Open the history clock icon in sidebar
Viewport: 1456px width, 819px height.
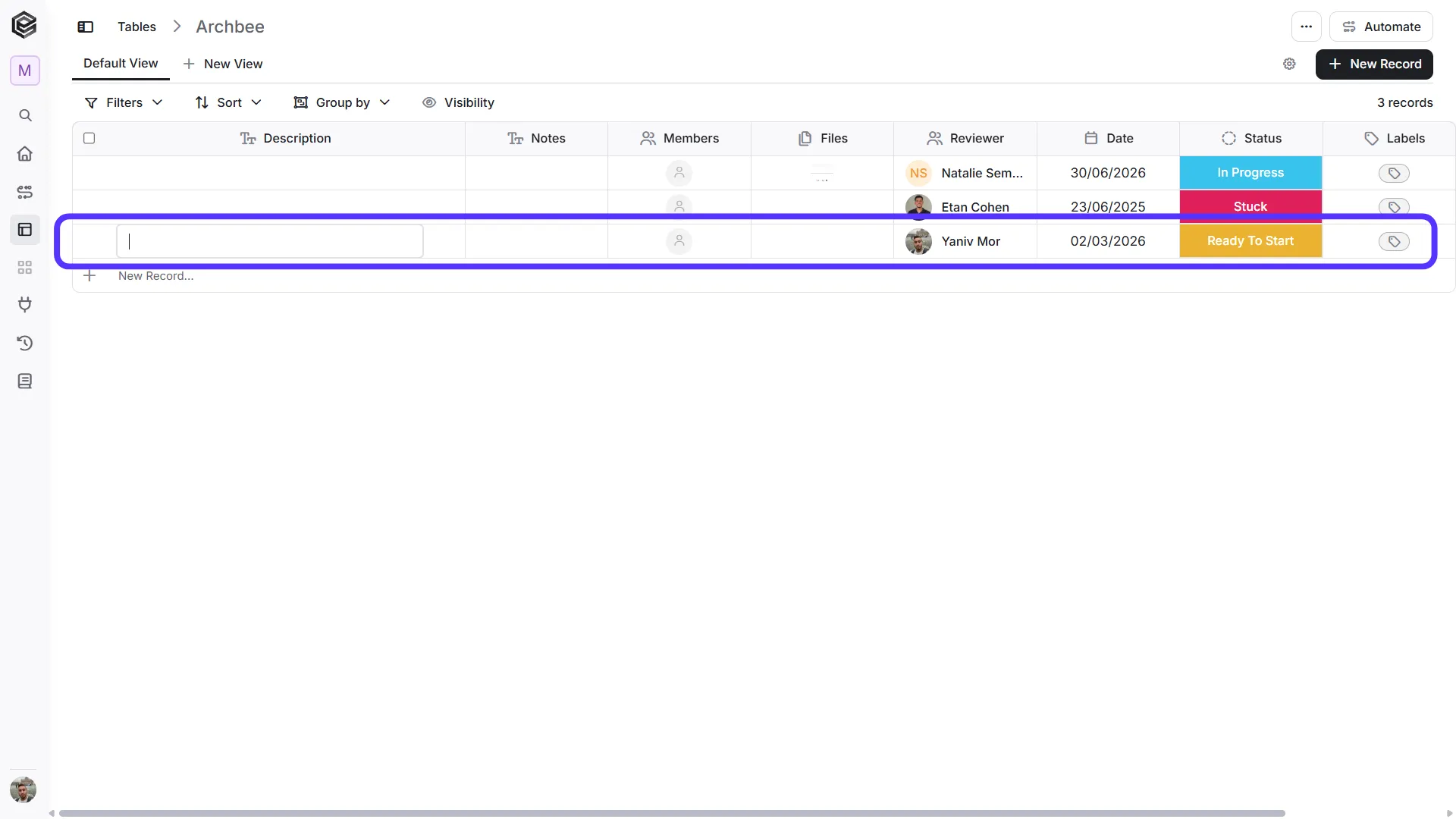tap(25, 343)
